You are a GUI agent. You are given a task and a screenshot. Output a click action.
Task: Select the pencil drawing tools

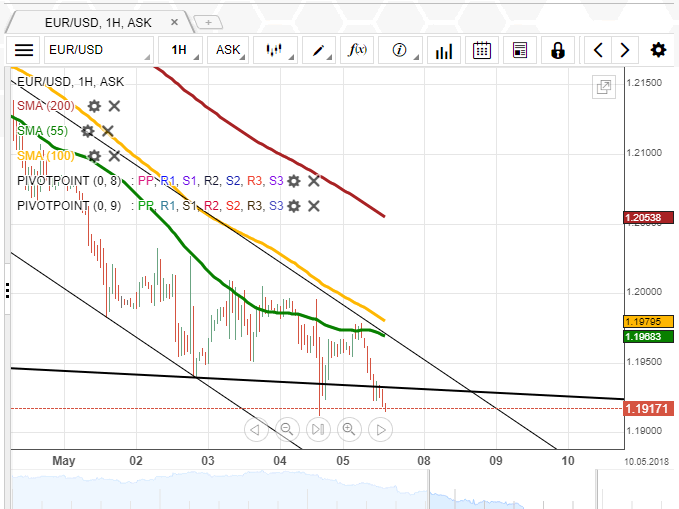click(x=319, y=50)
